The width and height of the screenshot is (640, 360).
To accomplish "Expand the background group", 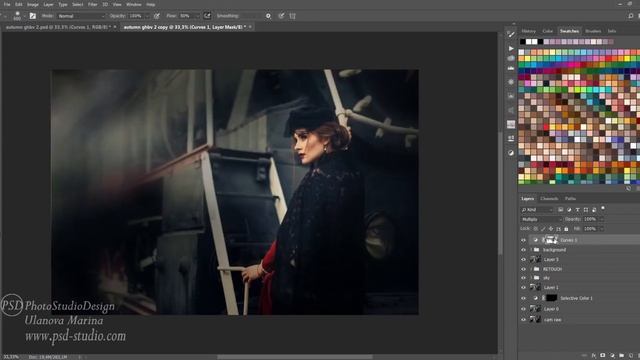I will click(x=531, y=249).
